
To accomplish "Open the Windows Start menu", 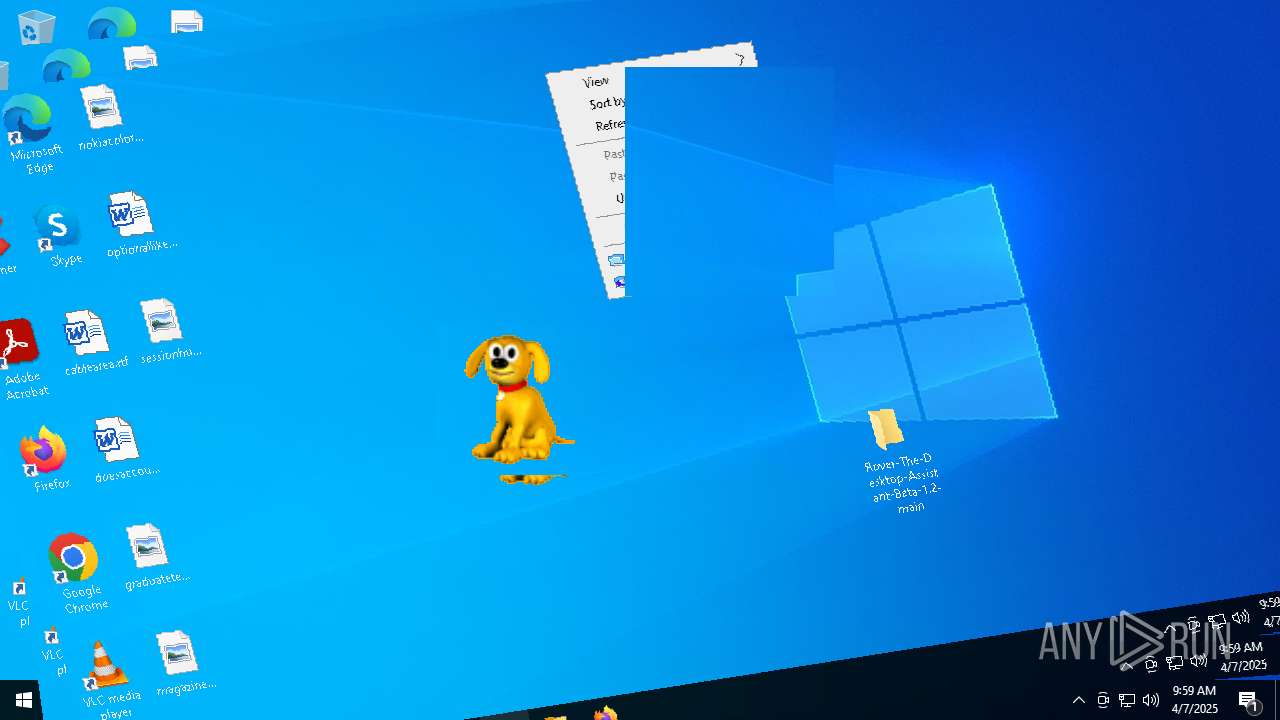I will 22,700.
